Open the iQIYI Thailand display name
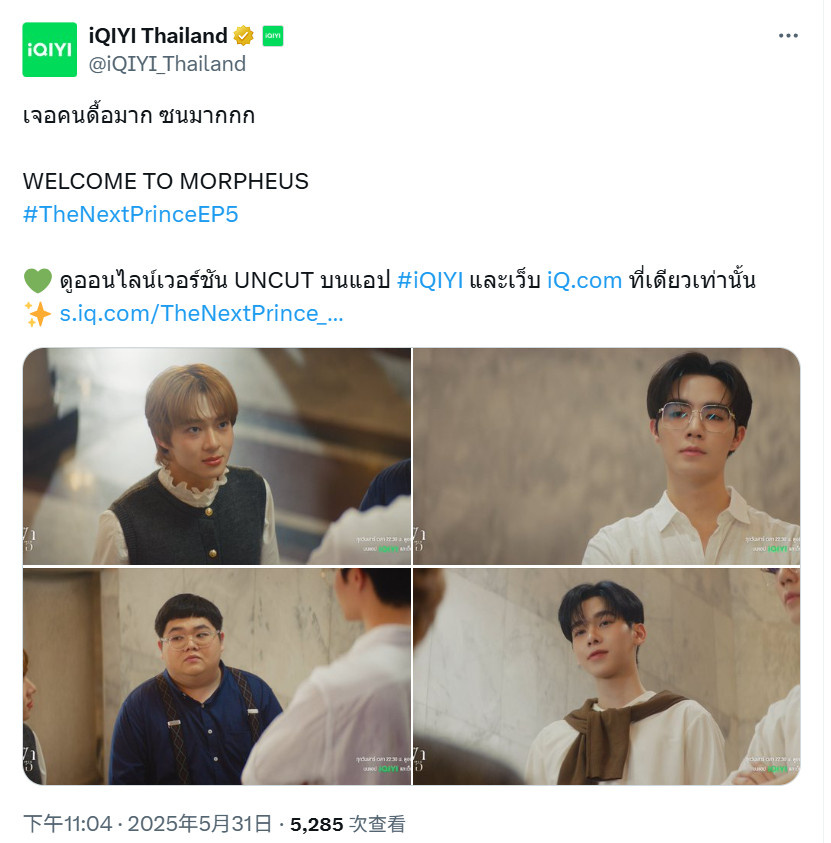 tap(158, 35)
